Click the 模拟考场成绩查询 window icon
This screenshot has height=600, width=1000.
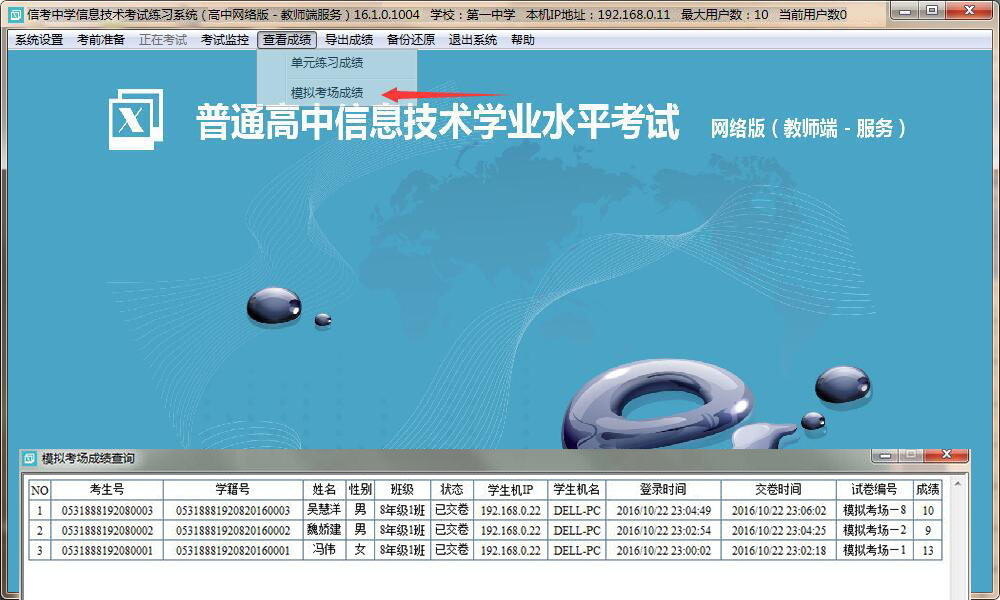(x=29, y=458)
